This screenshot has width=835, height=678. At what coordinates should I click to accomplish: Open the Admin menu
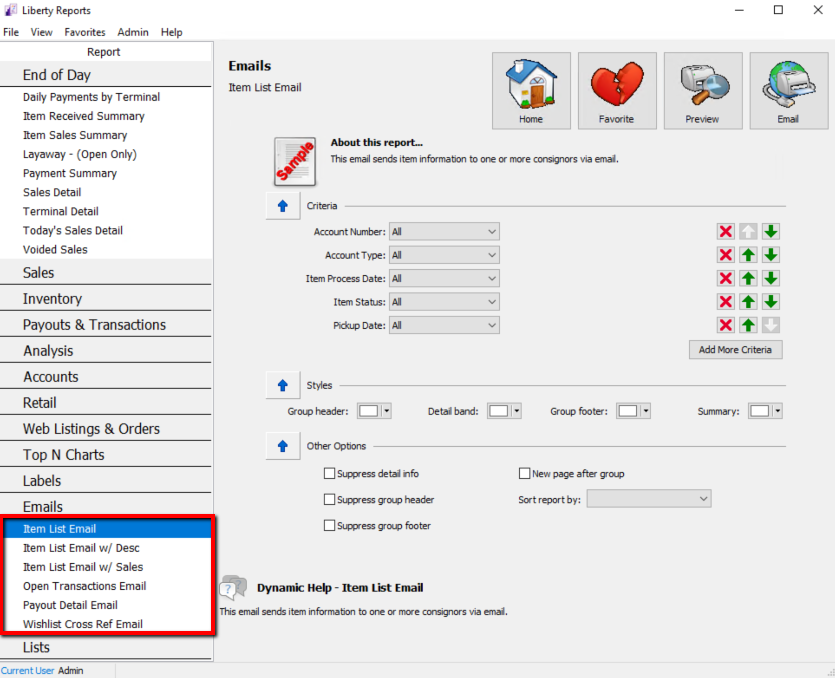coord(133,32)
